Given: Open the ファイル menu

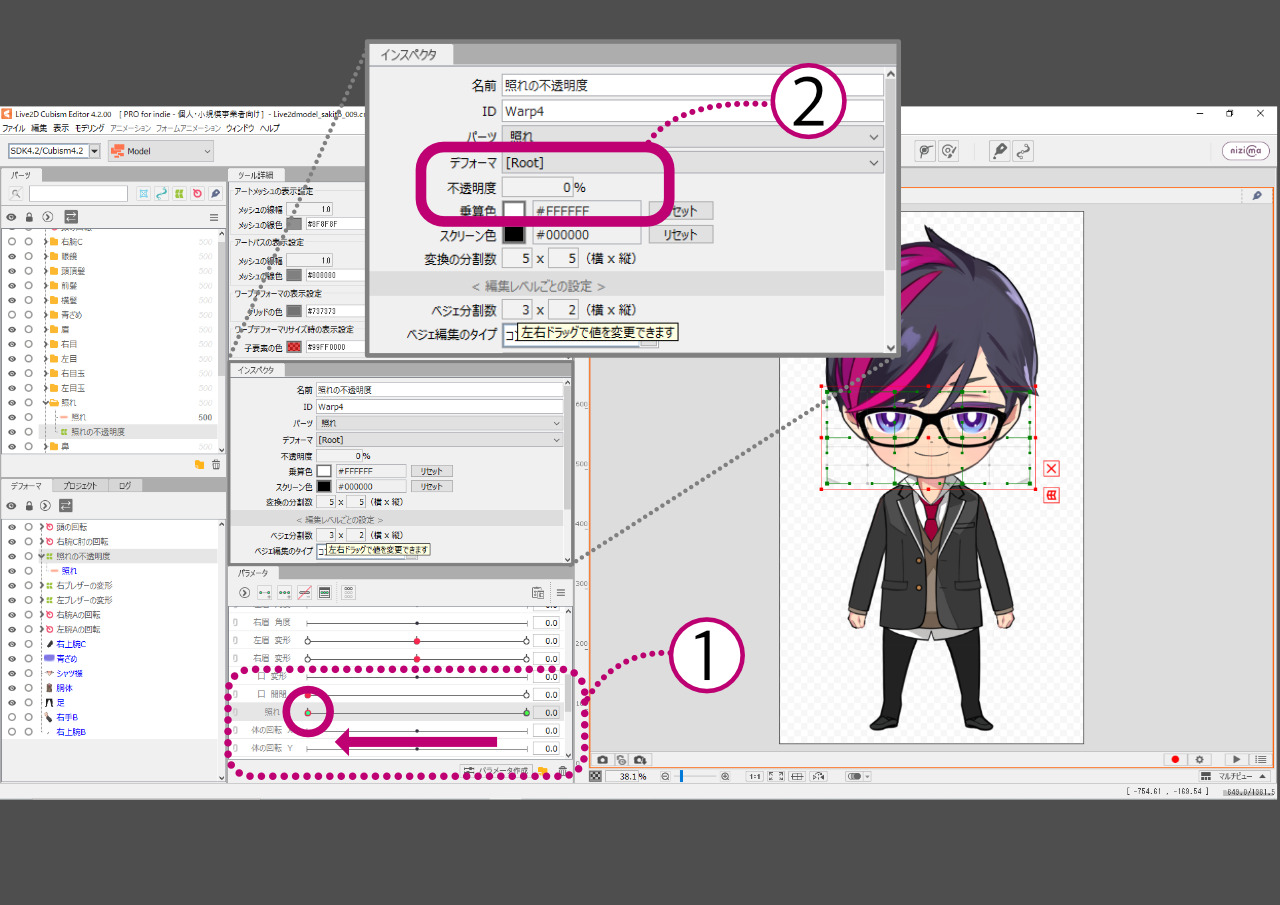Looking at the screenshot, I should pos(14,128).
